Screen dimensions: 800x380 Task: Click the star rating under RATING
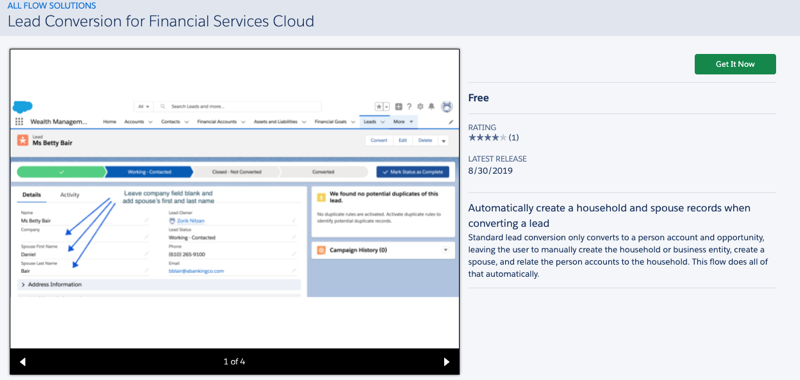pos(487,137)
